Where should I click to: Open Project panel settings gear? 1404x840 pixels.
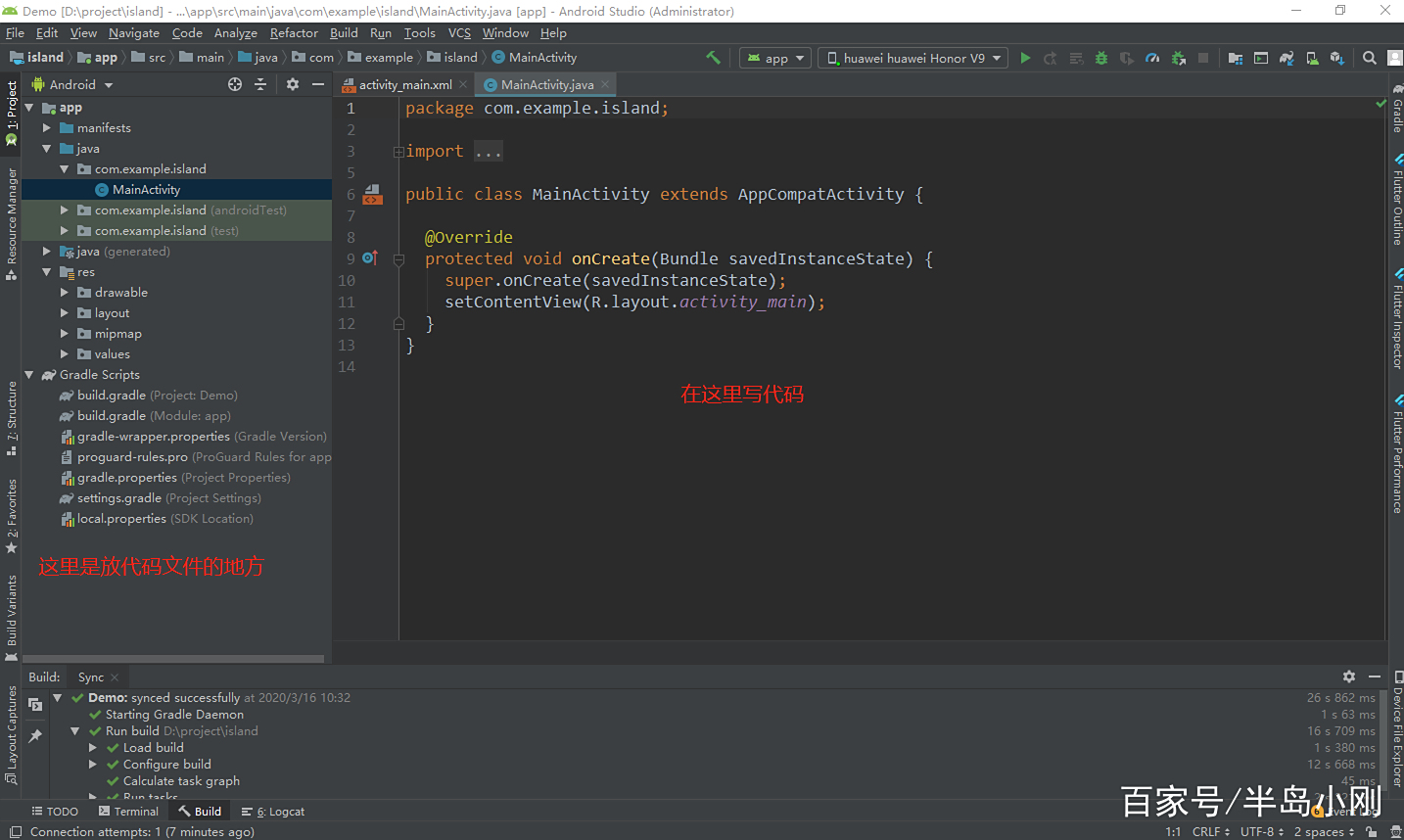click(293, 84)
